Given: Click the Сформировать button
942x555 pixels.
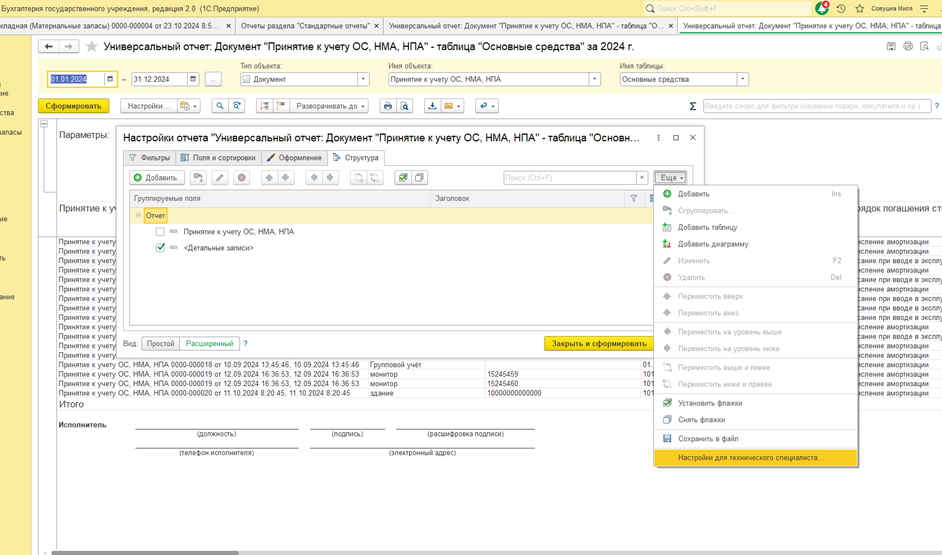Looking at the screenshot, I should [73, 106].
